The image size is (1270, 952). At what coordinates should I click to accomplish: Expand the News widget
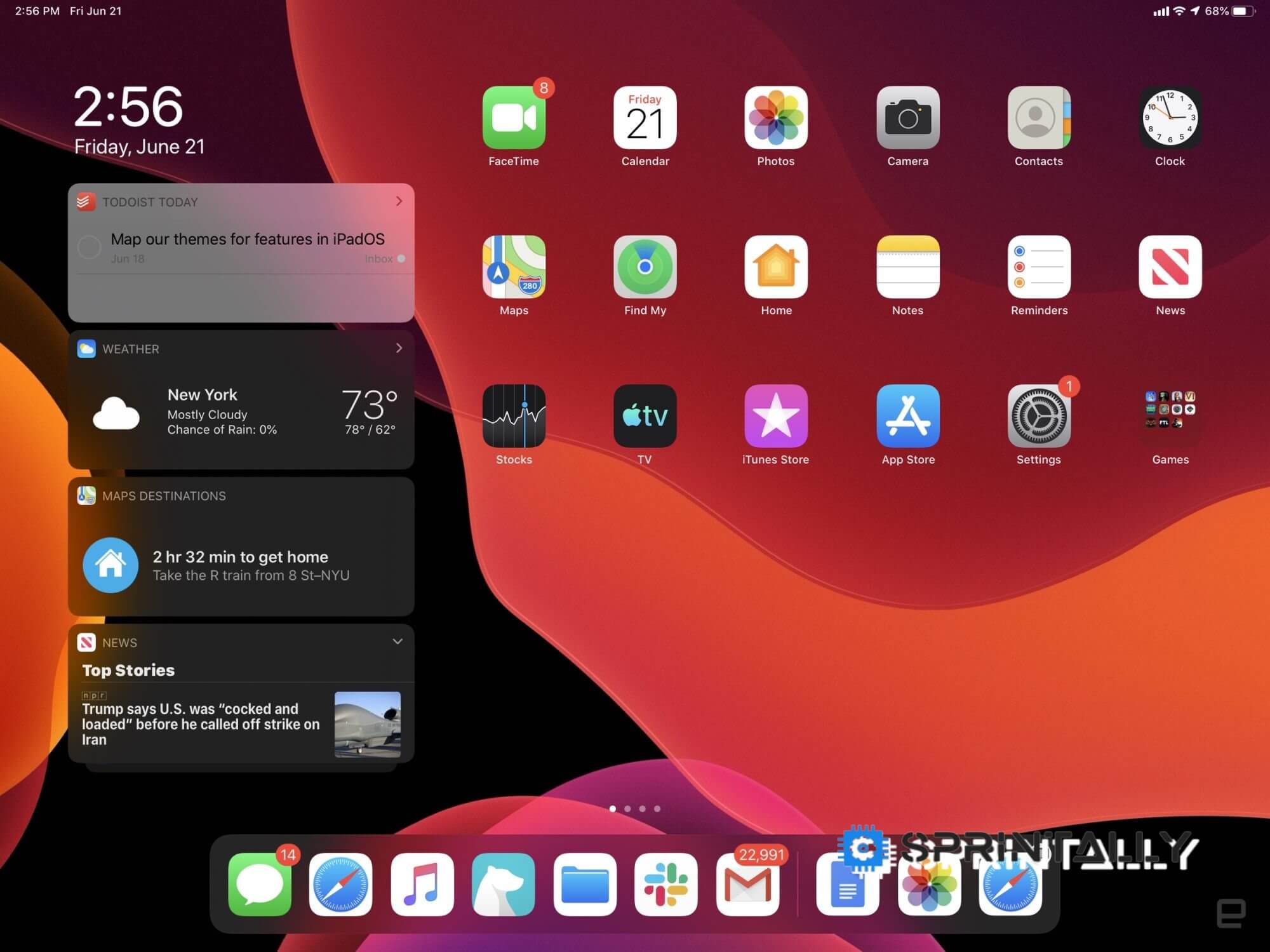(x=398, y=641)
